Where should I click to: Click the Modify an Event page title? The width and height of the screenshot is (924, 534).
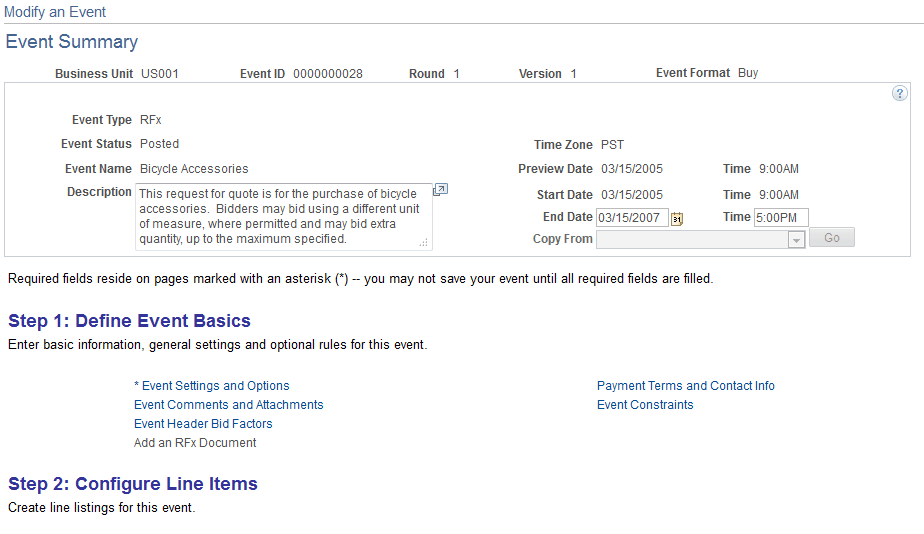tap(55, 12)
